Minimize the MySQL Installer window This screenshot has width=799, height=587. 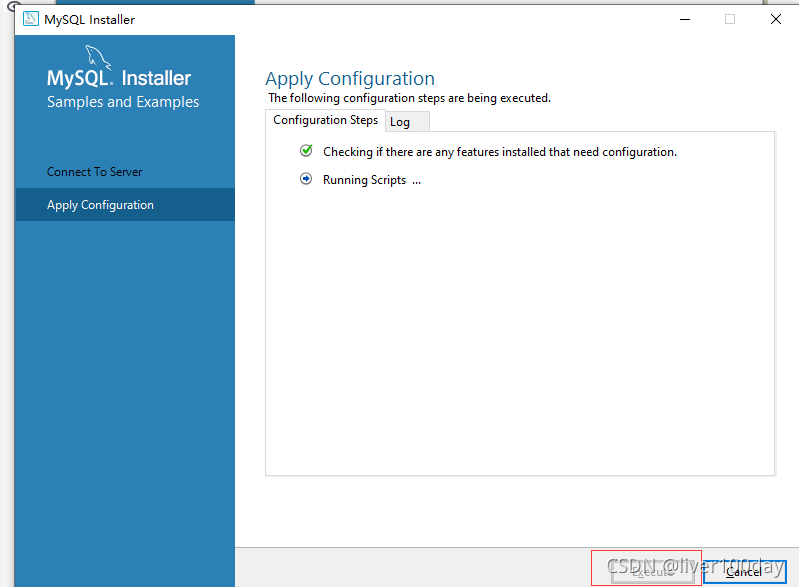(684, 19)
